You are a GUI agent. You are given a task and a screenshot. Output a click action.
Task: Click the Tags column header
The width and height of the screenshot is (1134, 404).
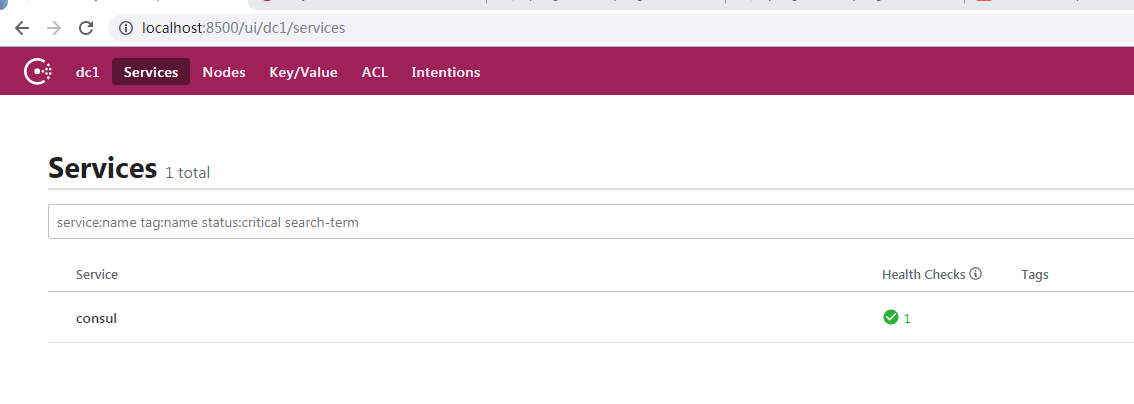(1035, 274)
